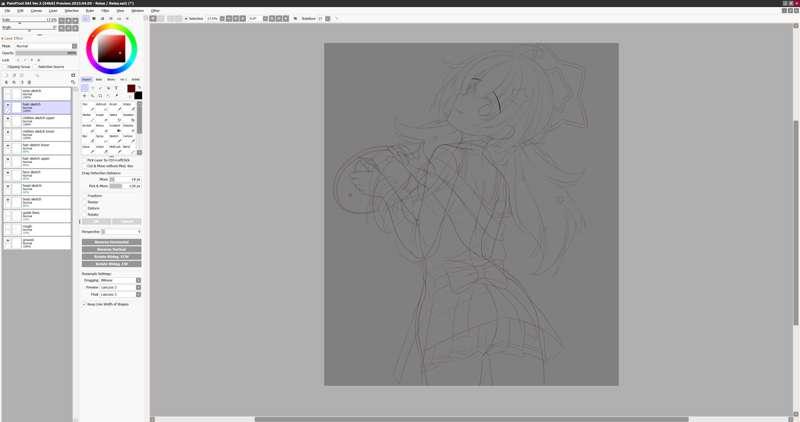The width and height of the screenshot is (800, 422).
Task: Open the Canvas menu
Action: [x=36, y=10]
